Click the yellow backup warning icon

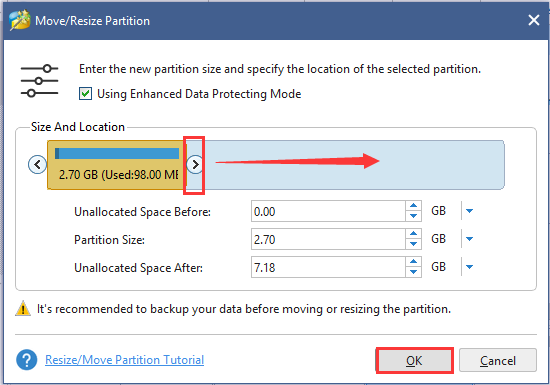(x=23, y=309)
